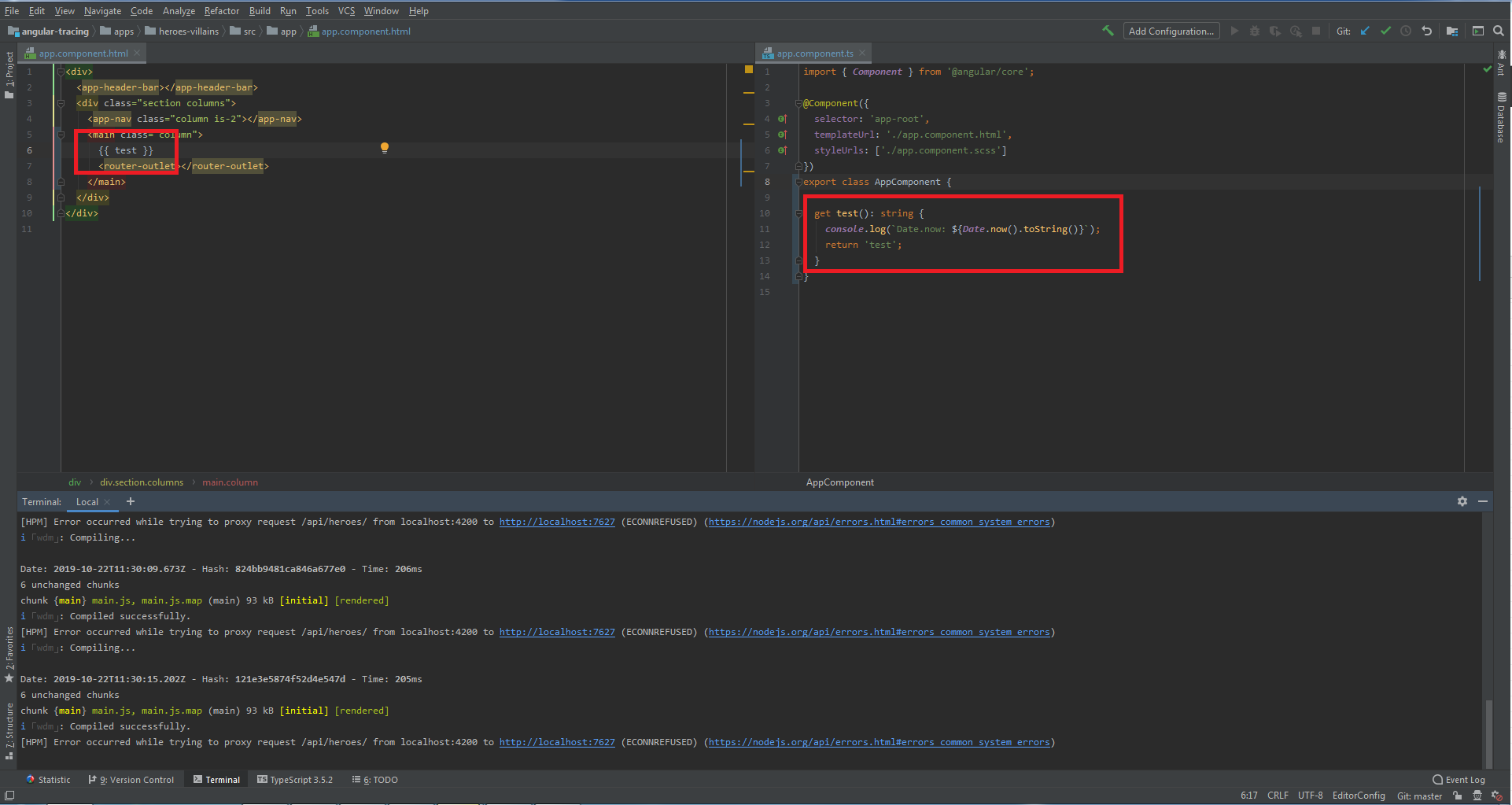Open the first http://localhost:7627 link in terminal
This screenshot has height=805, width=1512.
tap(557, 522)
